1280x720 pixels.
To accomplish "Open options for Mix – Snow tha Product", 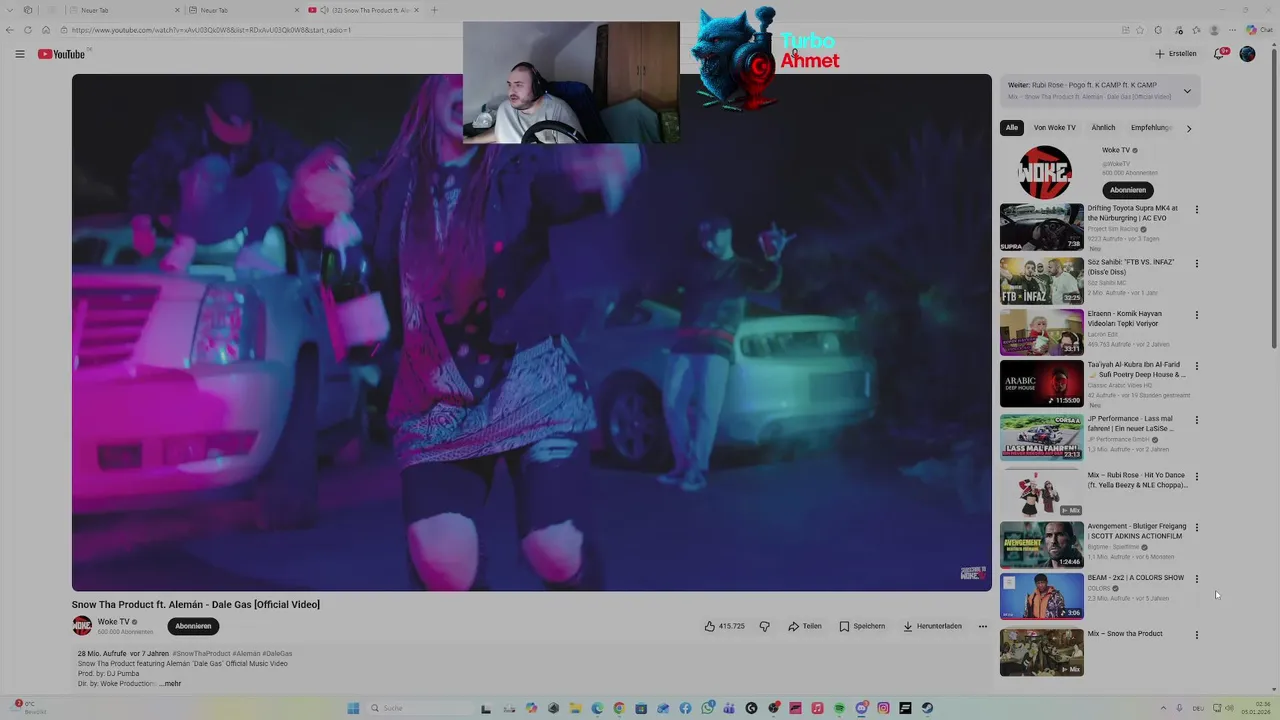I will click(1197, 635).
